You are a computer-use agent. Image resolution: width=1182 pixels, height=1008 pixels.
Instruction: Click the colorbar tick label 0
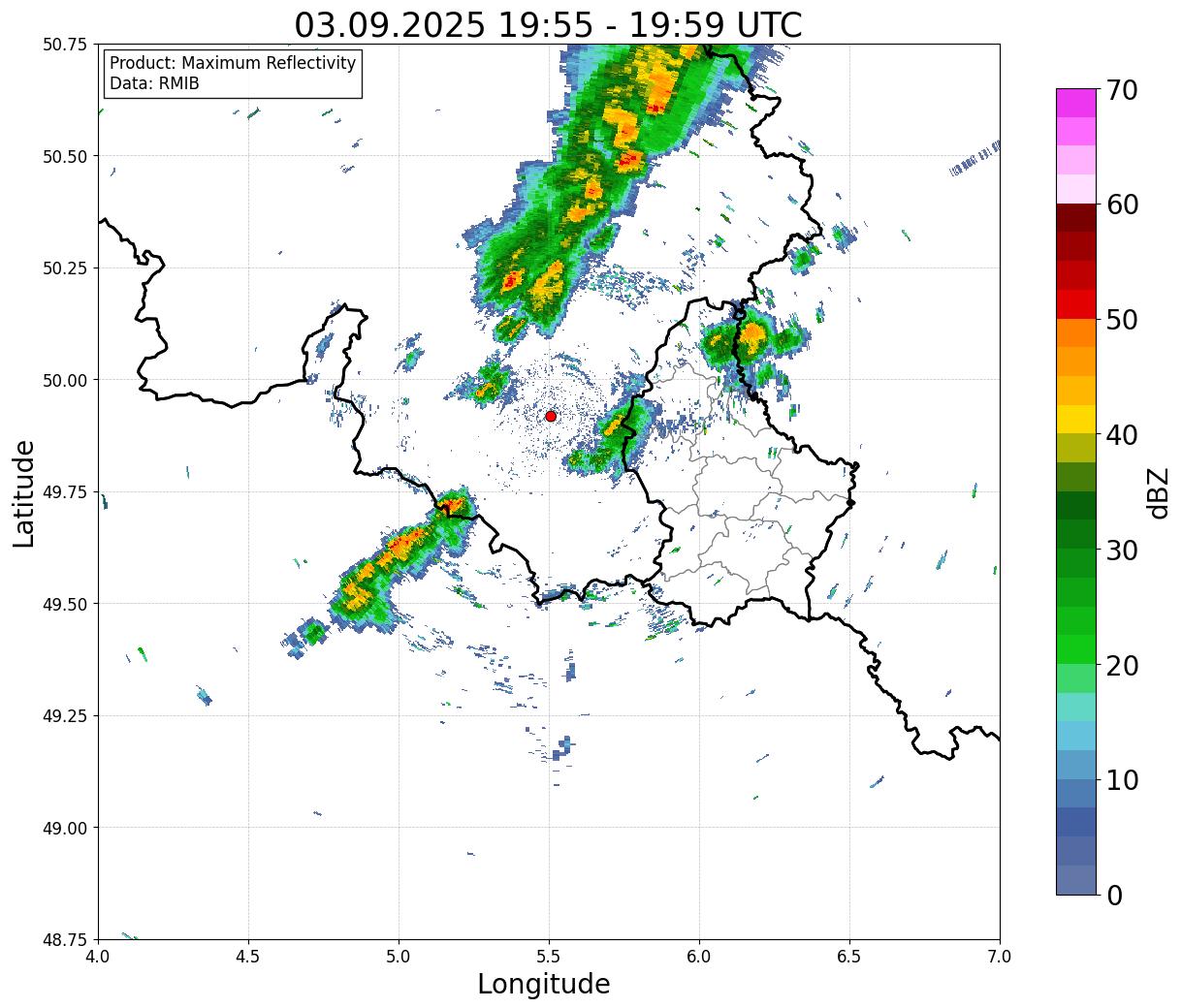click(1114, 896)
